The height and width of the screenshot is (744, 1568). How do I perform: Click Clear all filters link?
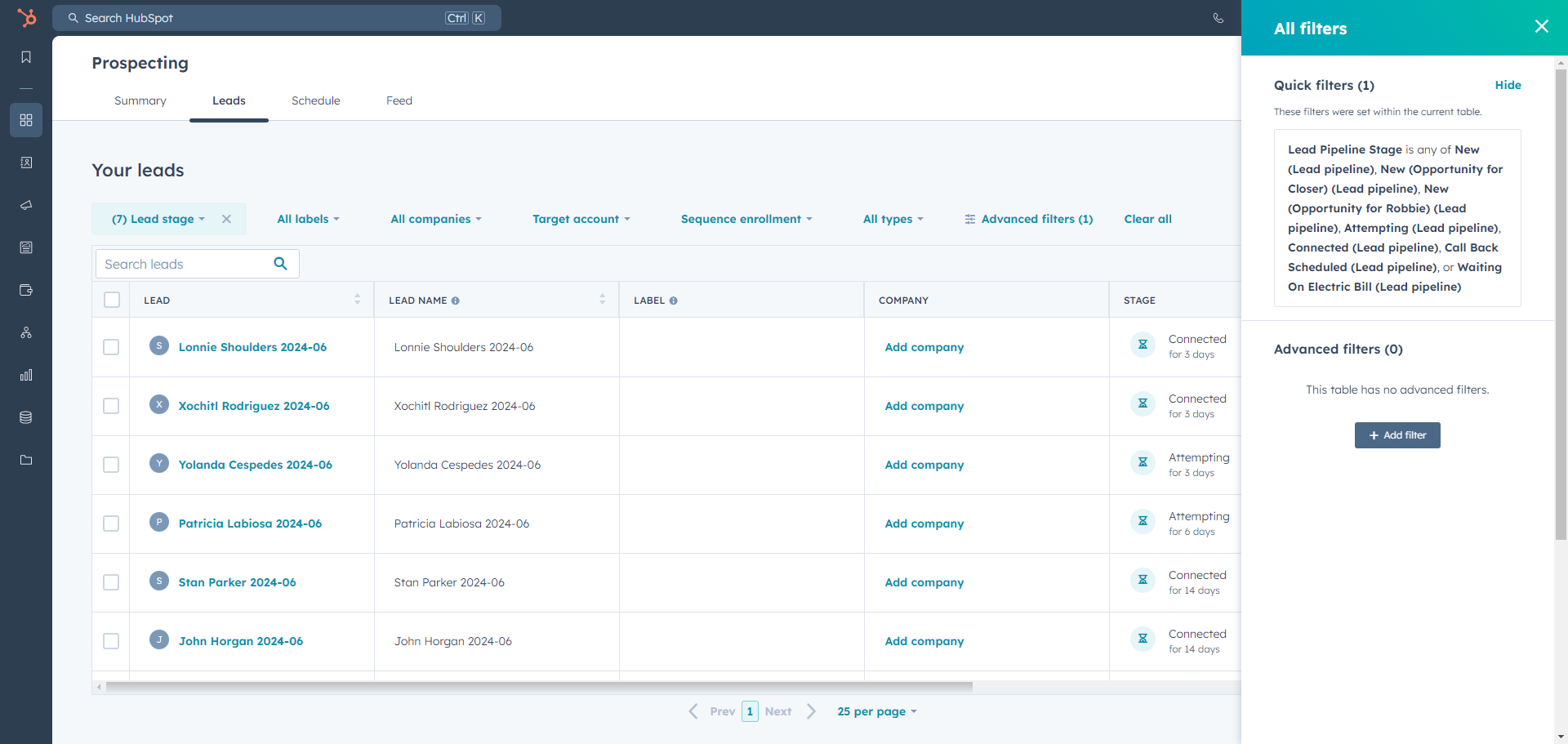[x=1147, y=219]
